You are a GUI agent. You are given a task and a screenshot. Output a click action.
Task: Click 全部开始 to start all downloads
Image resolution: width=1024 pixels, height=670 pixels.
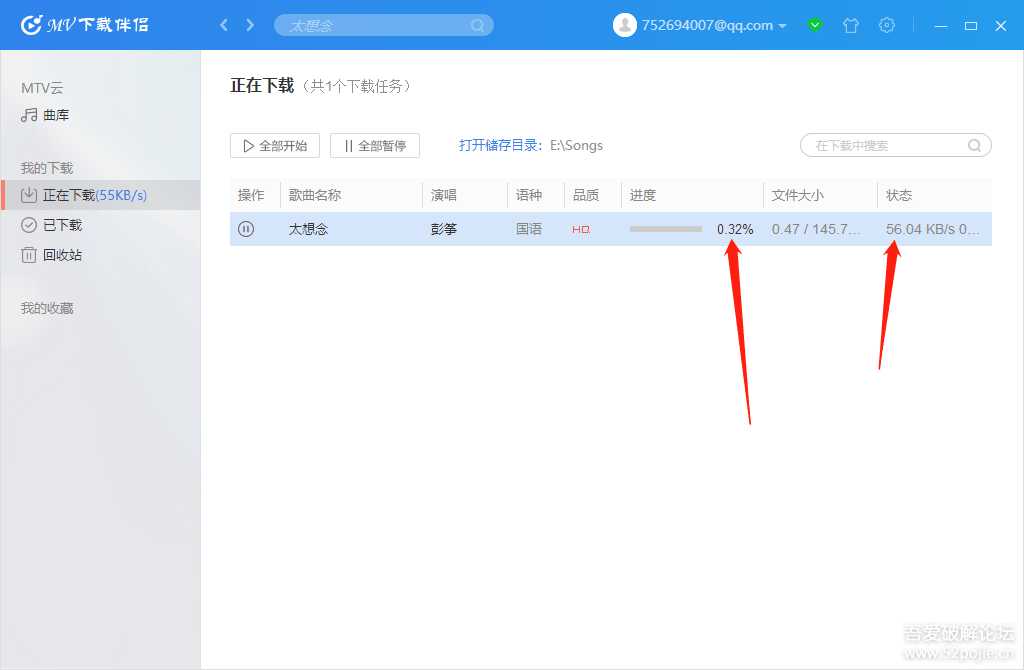274,145
